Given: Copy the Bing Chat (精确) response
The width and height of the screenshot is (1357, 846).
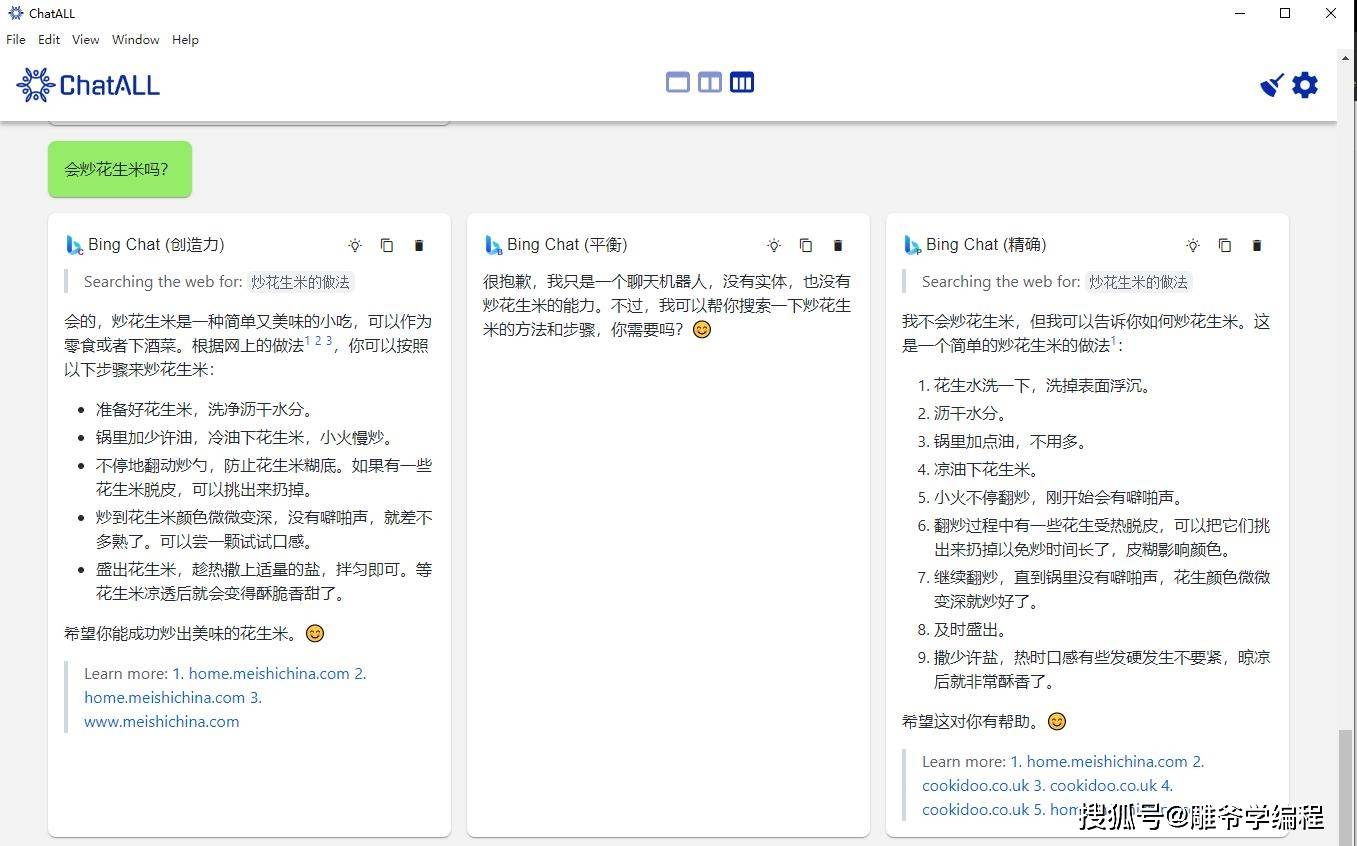Looking at the screenshot, I should point(1225,245).
